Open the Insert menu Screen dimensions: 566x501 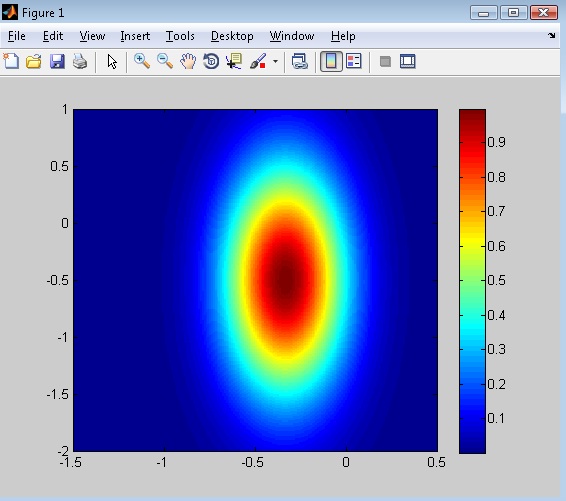[x=135, y=36]
